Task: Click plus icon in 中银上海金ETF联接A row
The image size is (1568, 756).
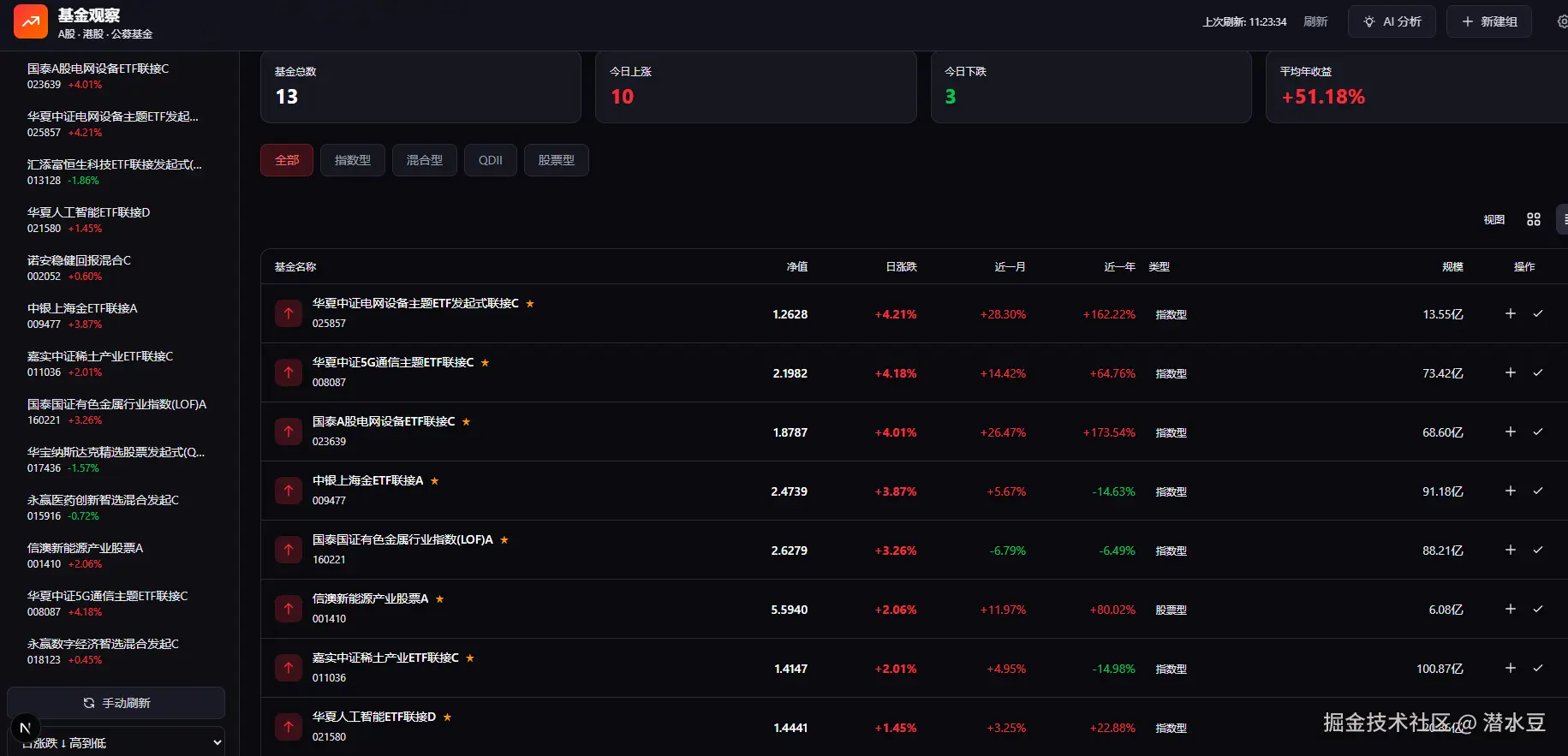Action: pos(1510,491)
